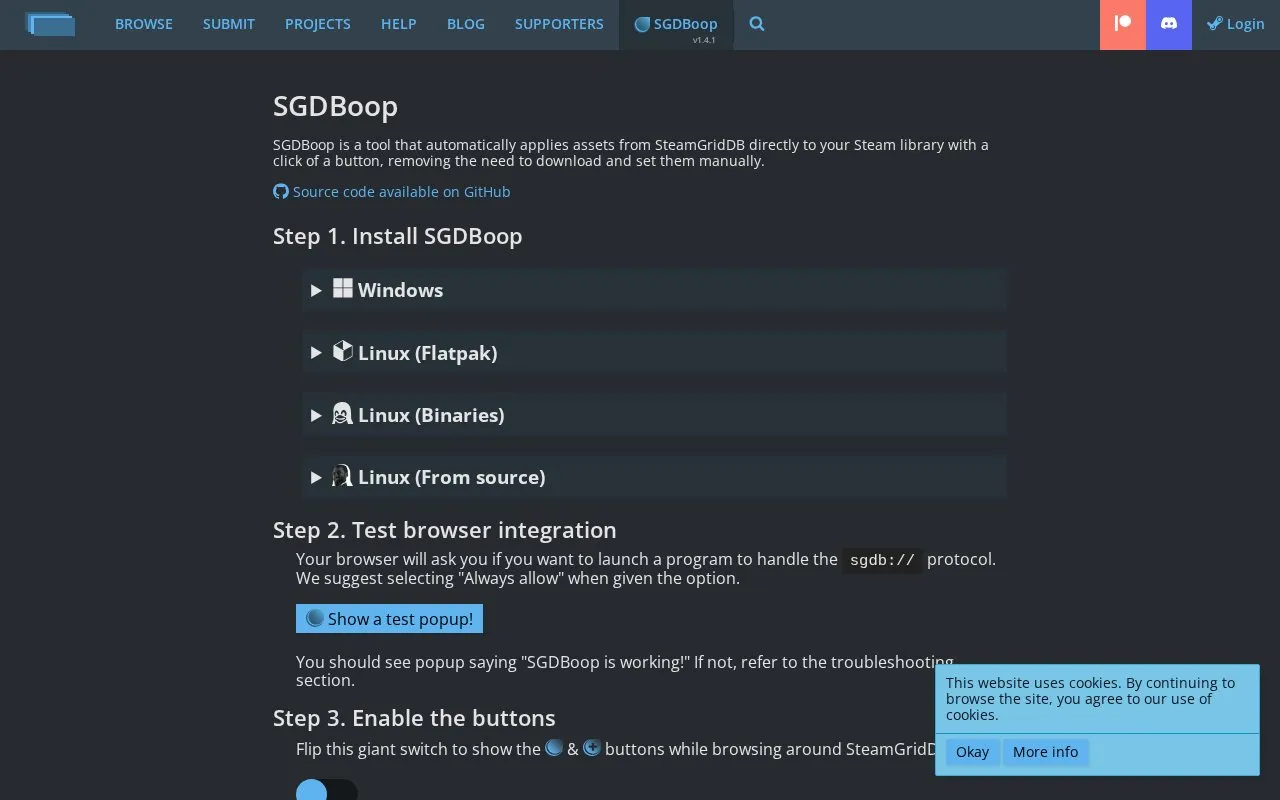1280x800 pixels.
Task: Click the Flatpak box icon
Action: [343, 351]
